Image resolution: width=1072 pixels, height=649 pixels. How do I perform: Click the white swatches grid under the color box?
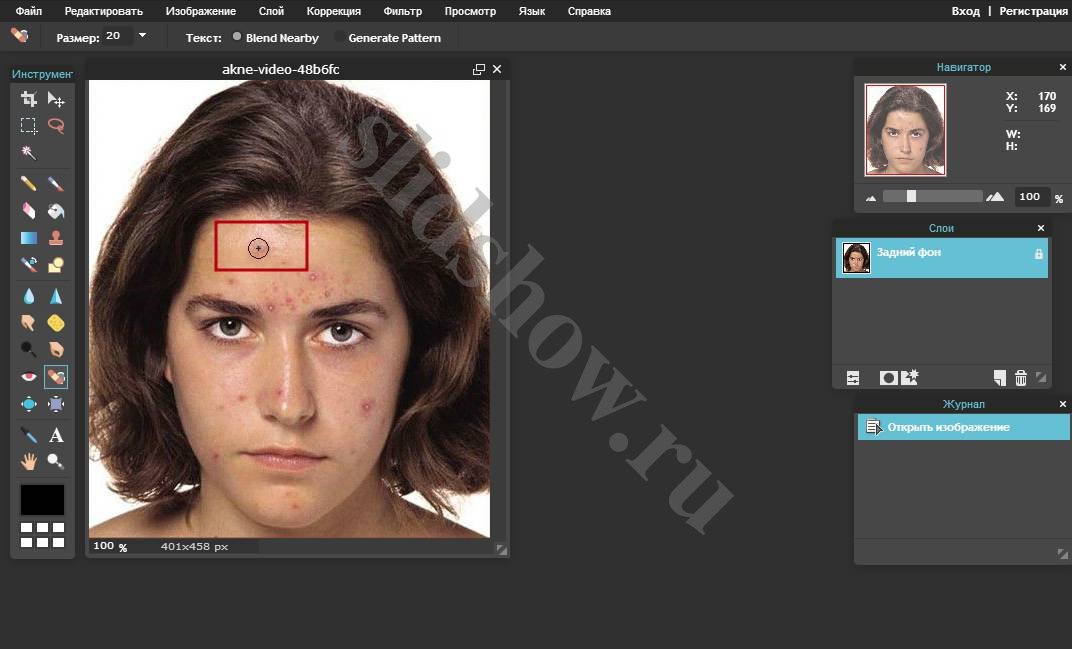click(42, 535)
